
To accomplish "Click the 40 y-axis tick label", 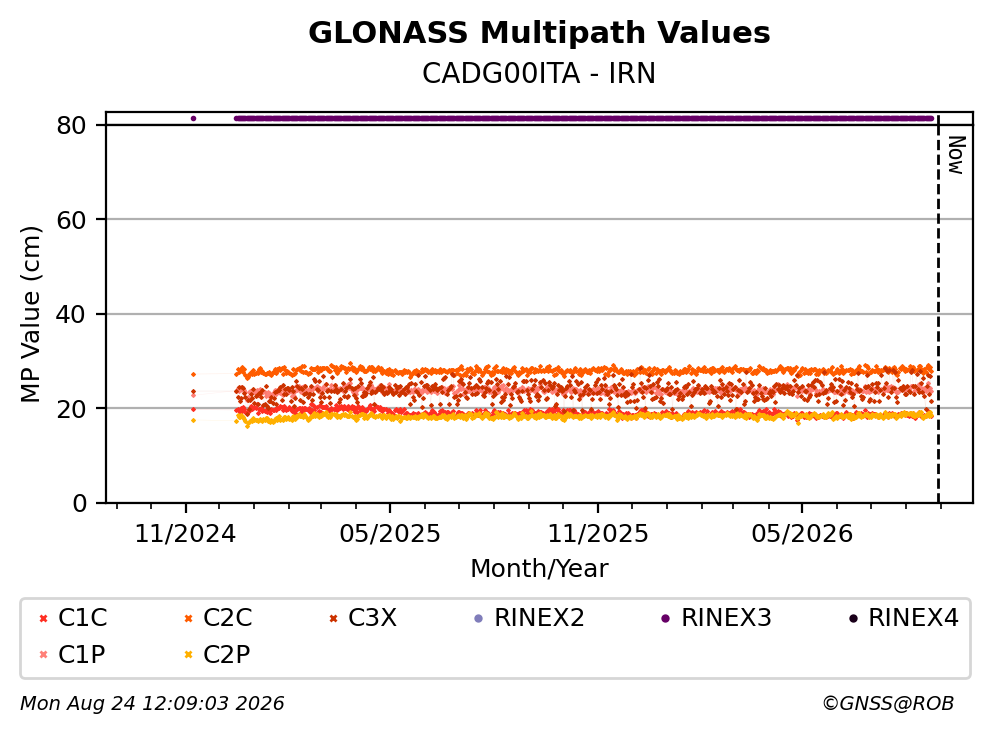I will [x=71, y=315].
